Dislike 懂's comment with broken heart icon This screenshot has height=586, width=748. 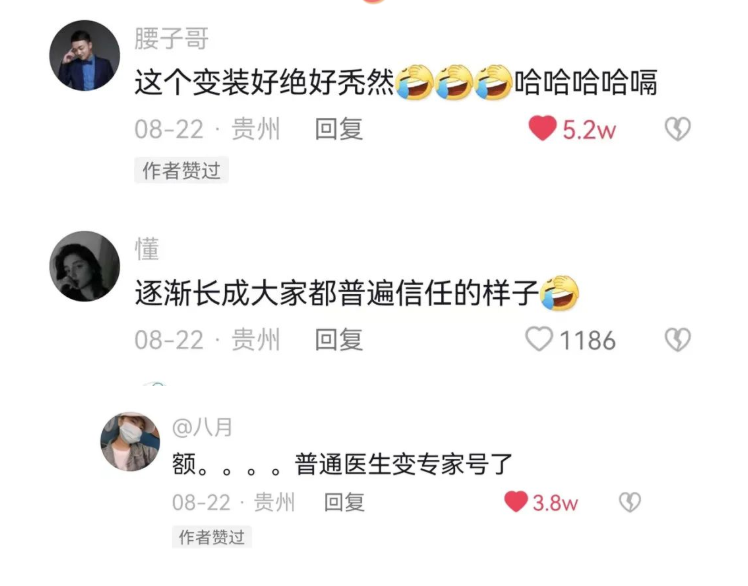677,339
